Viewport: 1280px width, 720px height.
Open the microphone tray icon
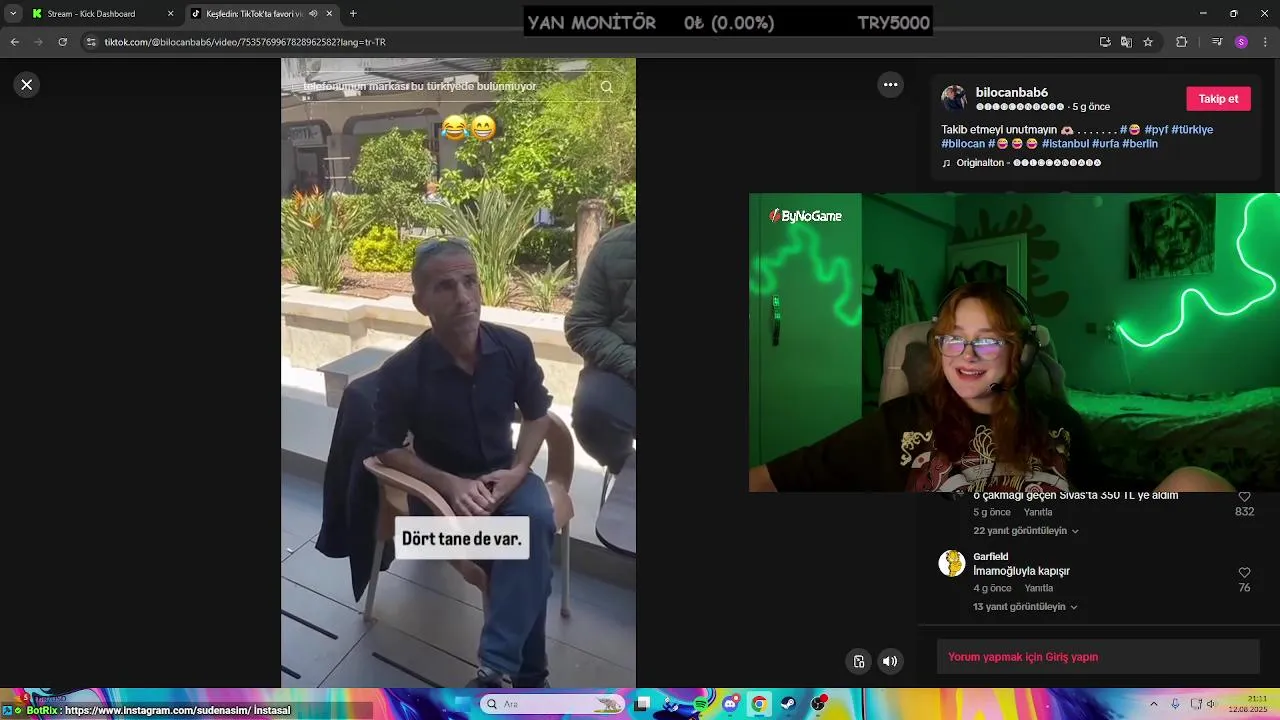tap(1175, 704)
